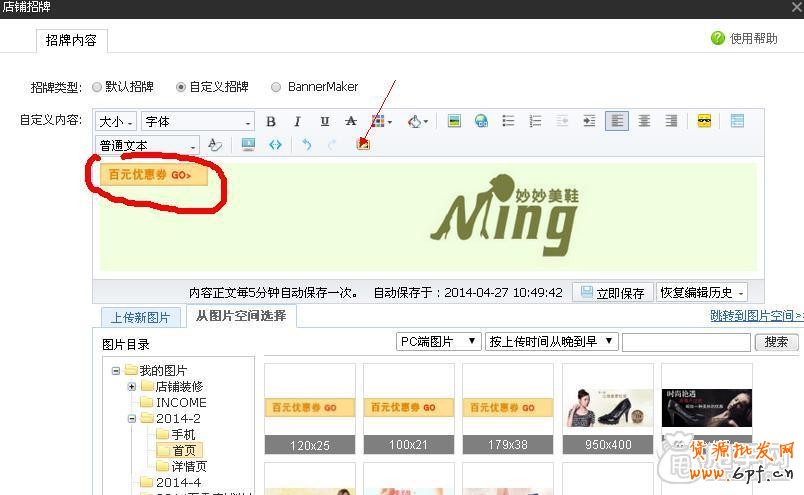Click the image space insert icon
The height and width of the screenshot is (495, 804).
click(x=363, y=144)
